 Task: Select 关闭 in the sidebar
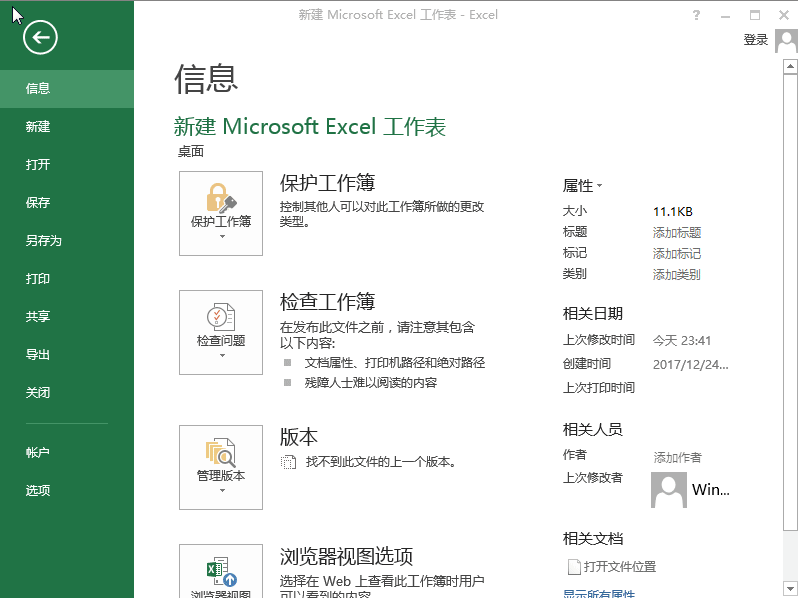(x=67, y=392)
